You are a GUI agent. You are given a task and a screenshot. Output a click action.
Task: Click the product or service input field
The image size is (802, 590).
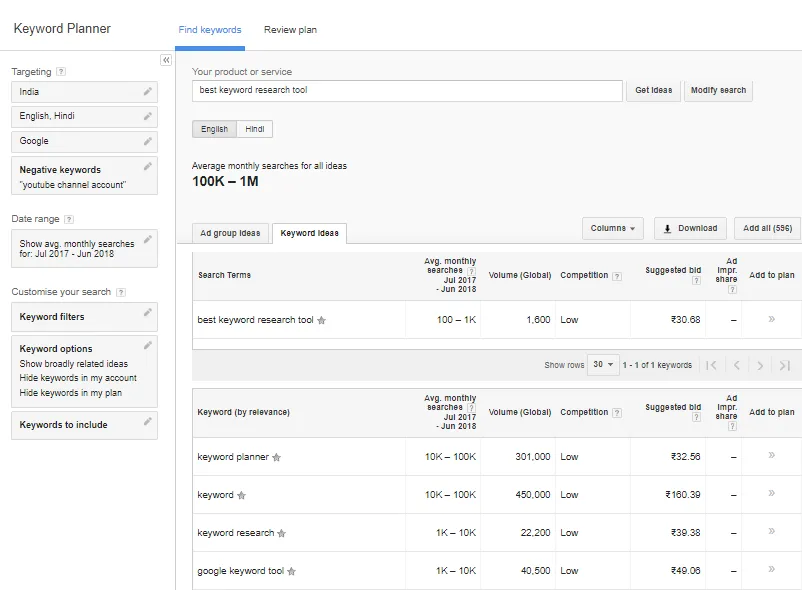(407, 90)
